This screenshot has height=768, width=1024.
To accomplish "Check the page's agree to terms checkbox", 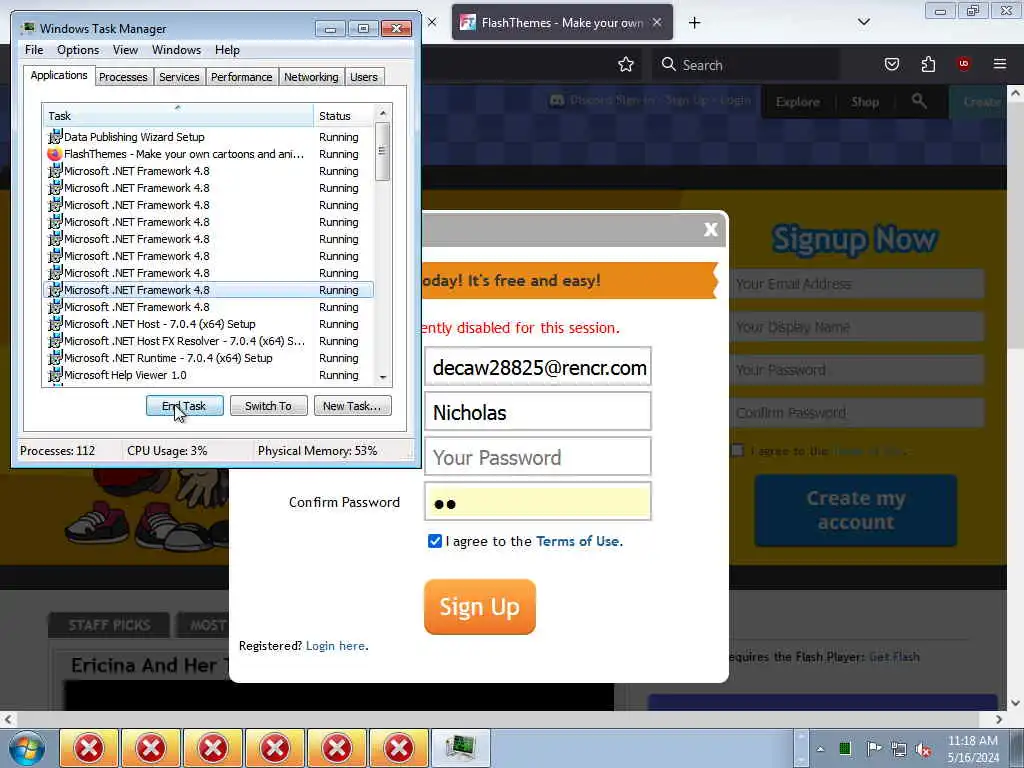I will (x=737, y=451).
